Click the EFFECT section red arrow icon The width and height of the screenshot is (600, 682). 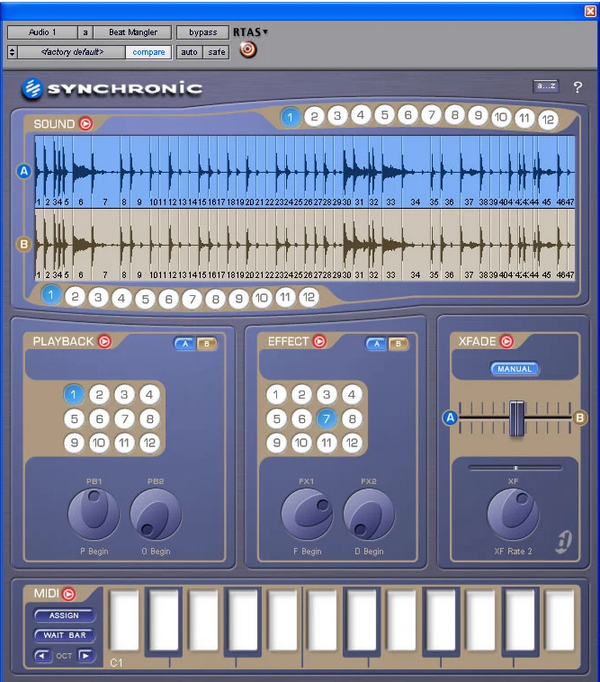pos(319,341)
